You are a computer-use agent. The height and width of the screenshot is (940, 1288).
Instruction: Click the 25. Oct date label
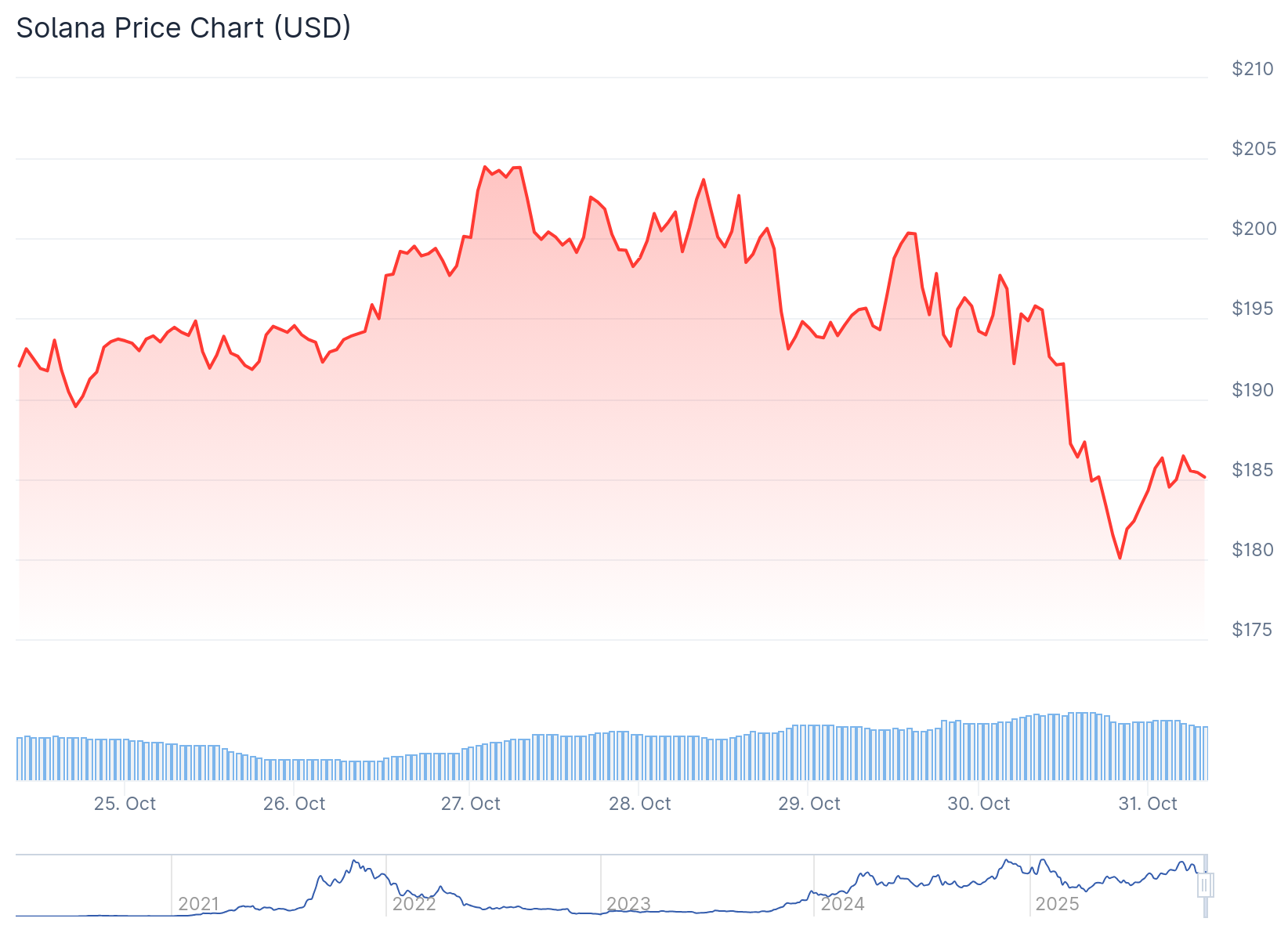pyautogui.click(x=125, y=804)
